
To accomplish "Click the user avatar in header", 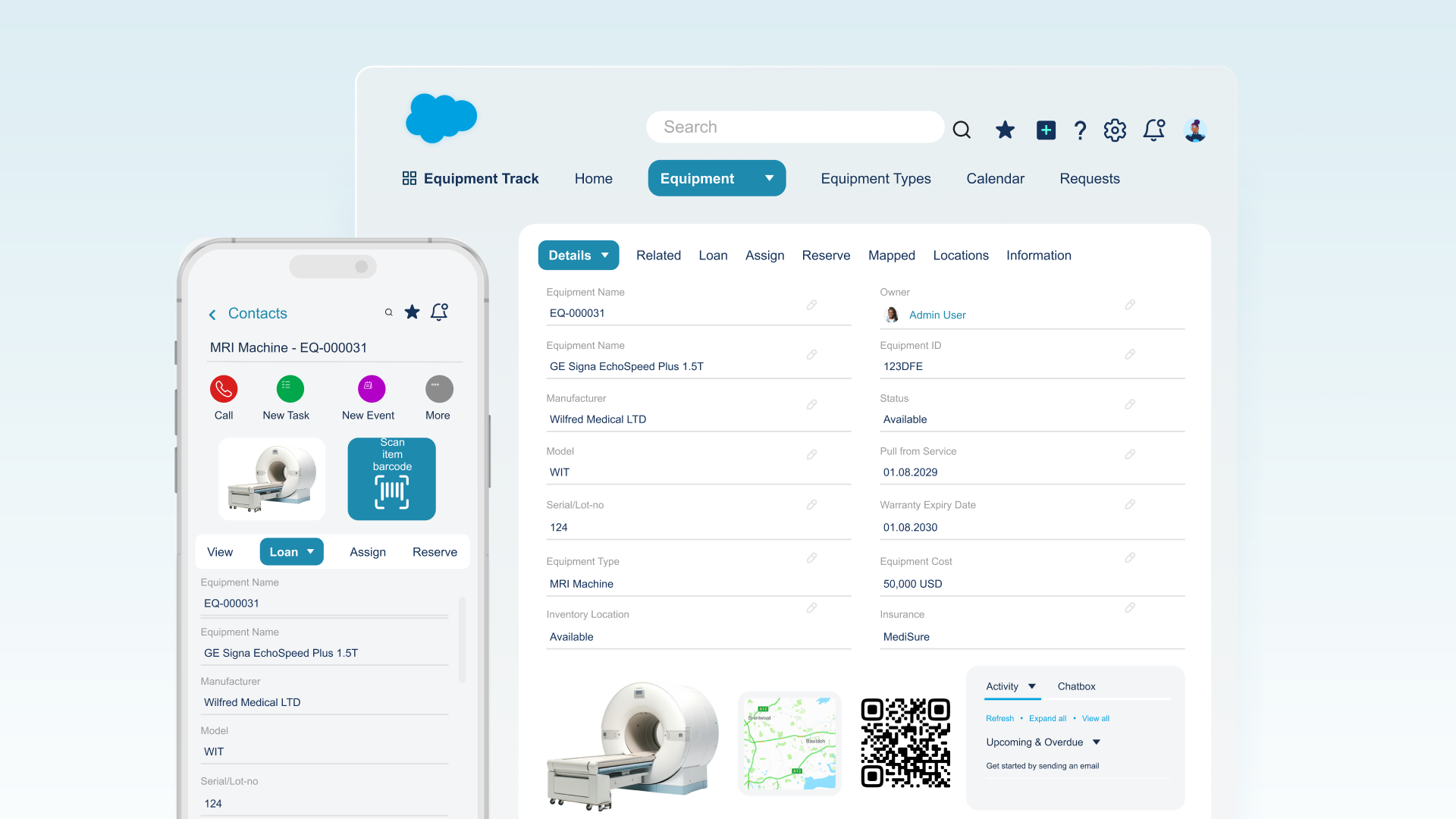I will click(x=1195, y=130).
